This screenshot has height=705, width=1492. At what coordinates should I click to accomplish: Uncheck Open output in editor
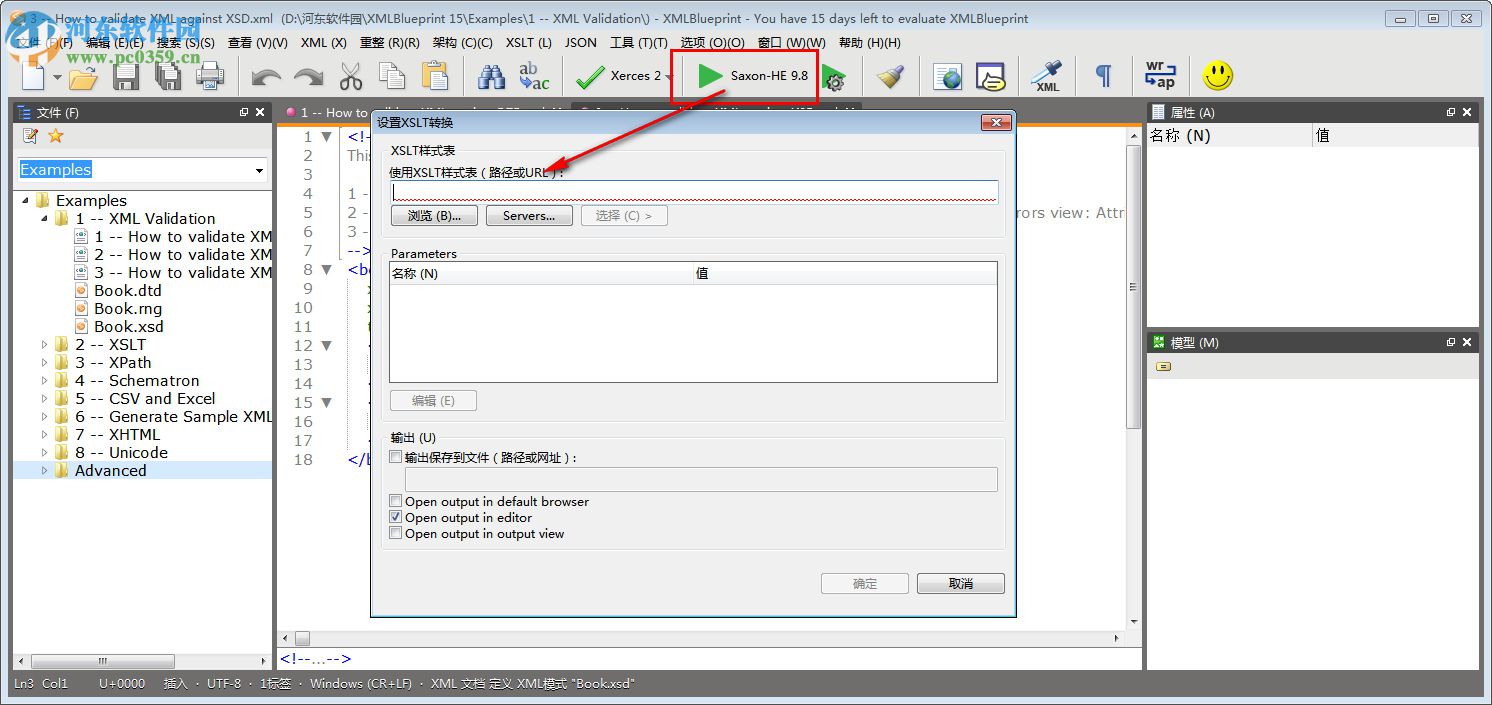point(396,518)
